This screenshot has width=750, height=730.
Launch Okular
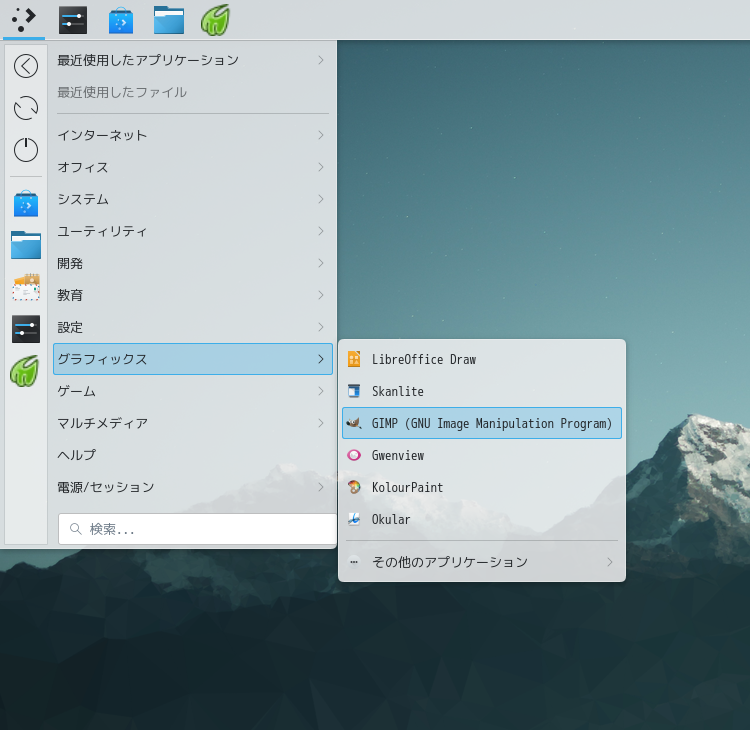point(482,519)
